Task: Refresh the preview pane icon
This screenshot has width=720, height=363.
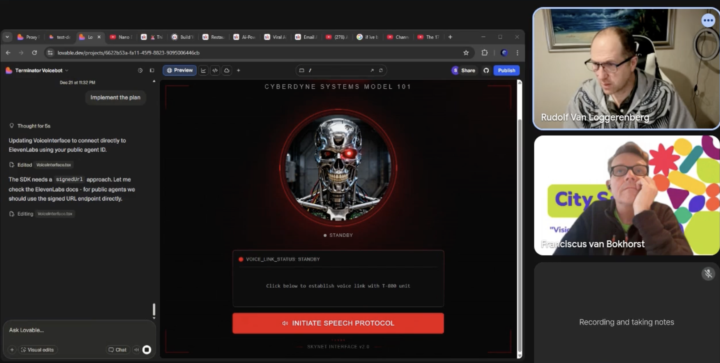Action: [381, 71]
